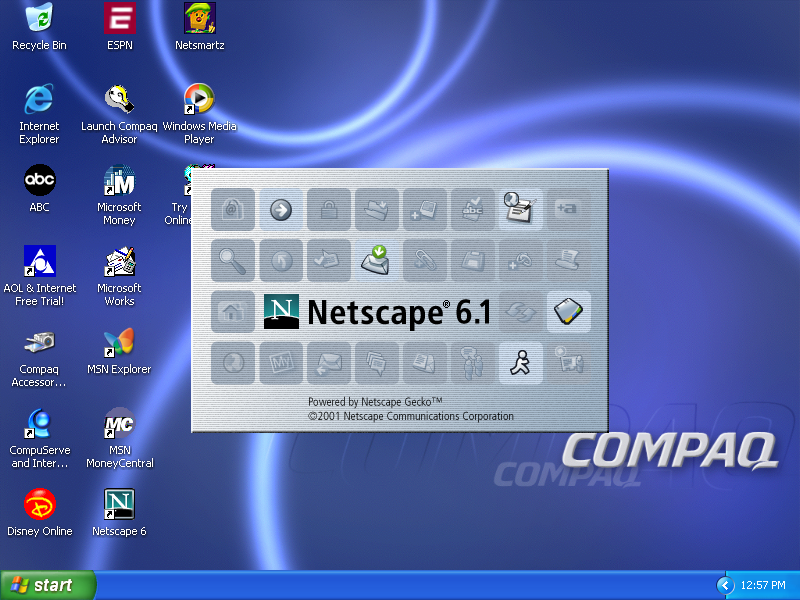Click the 12:57 PM taskbar clock

[x=763, y=585]
